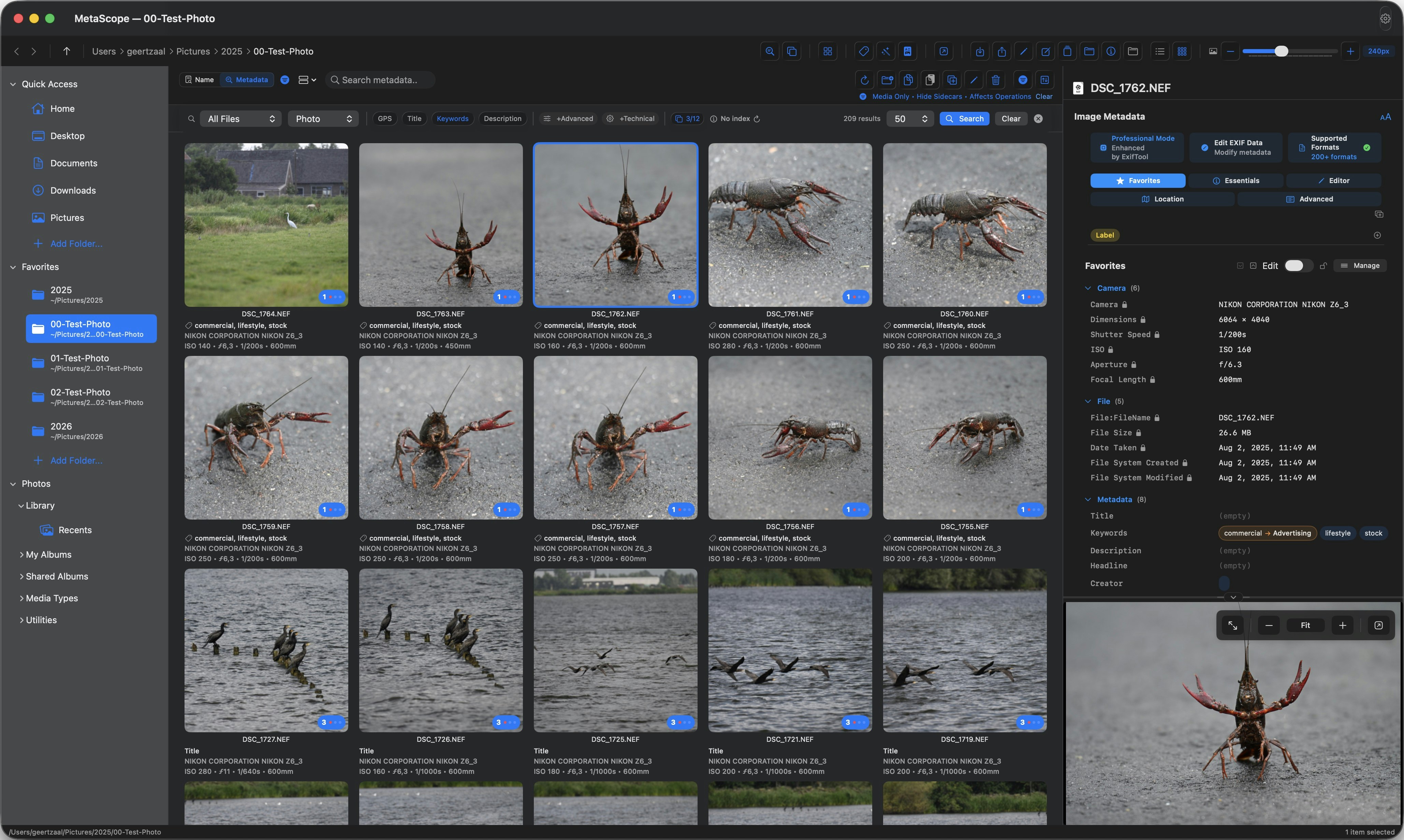
Task: Collapse the Quick Access section
Action: coord(13,84)
